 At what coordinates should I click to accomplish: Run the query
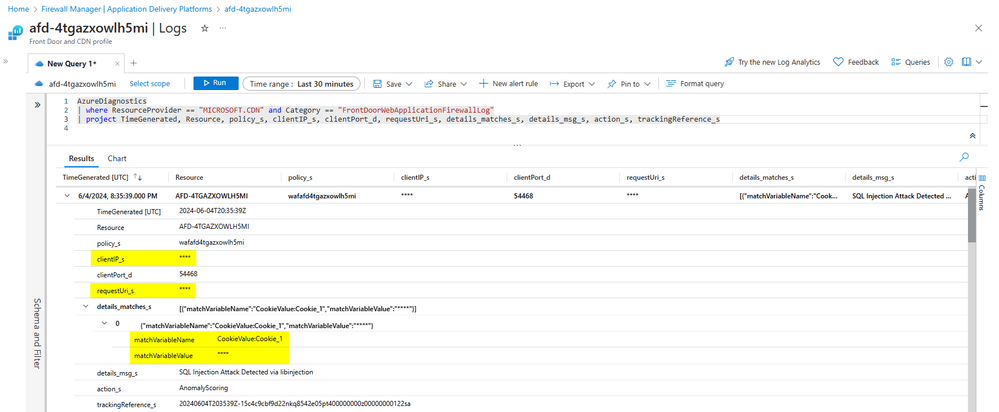click(x=215, y=83)
